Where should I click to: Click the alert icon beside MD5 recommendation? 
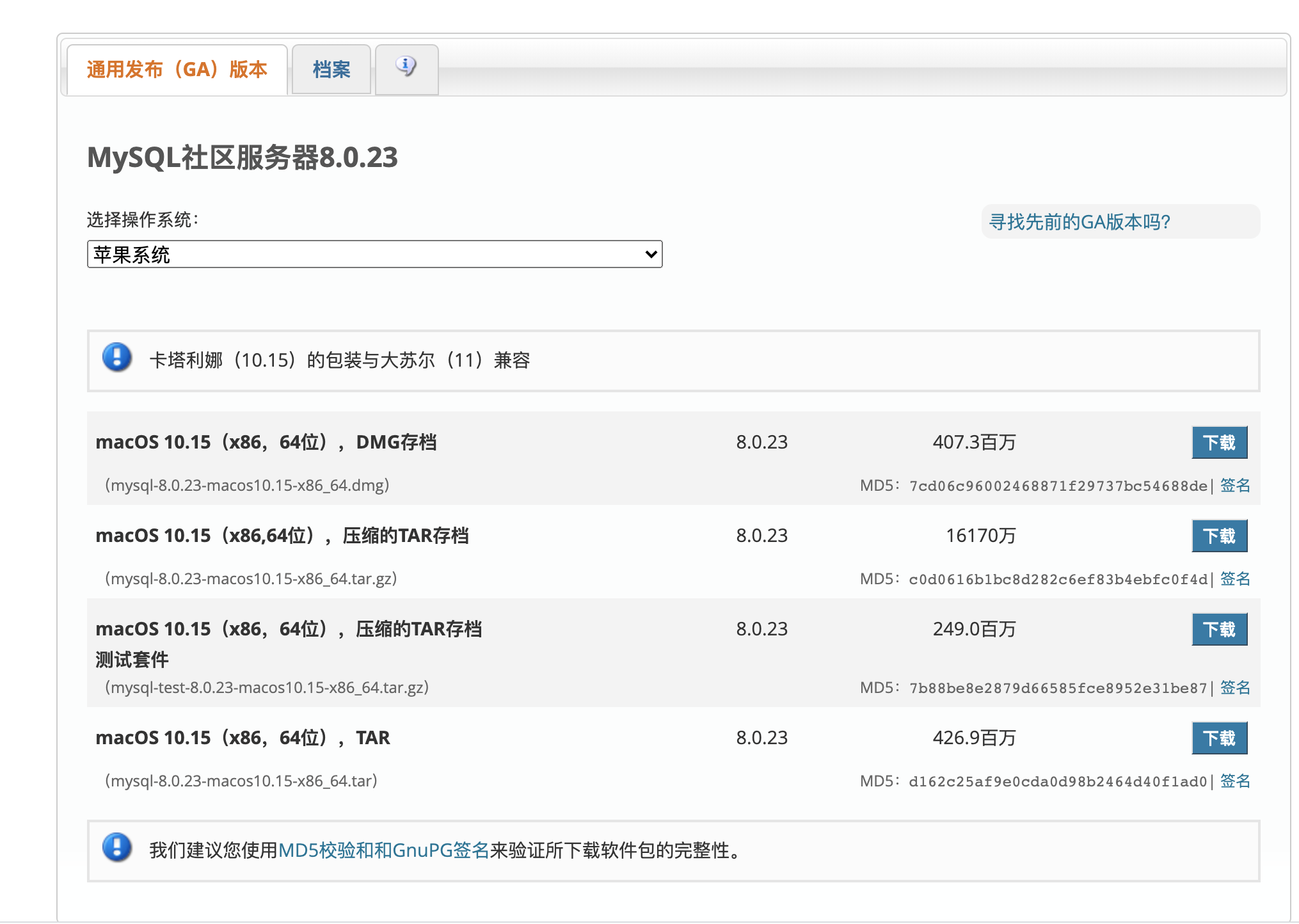pos(117,848)
